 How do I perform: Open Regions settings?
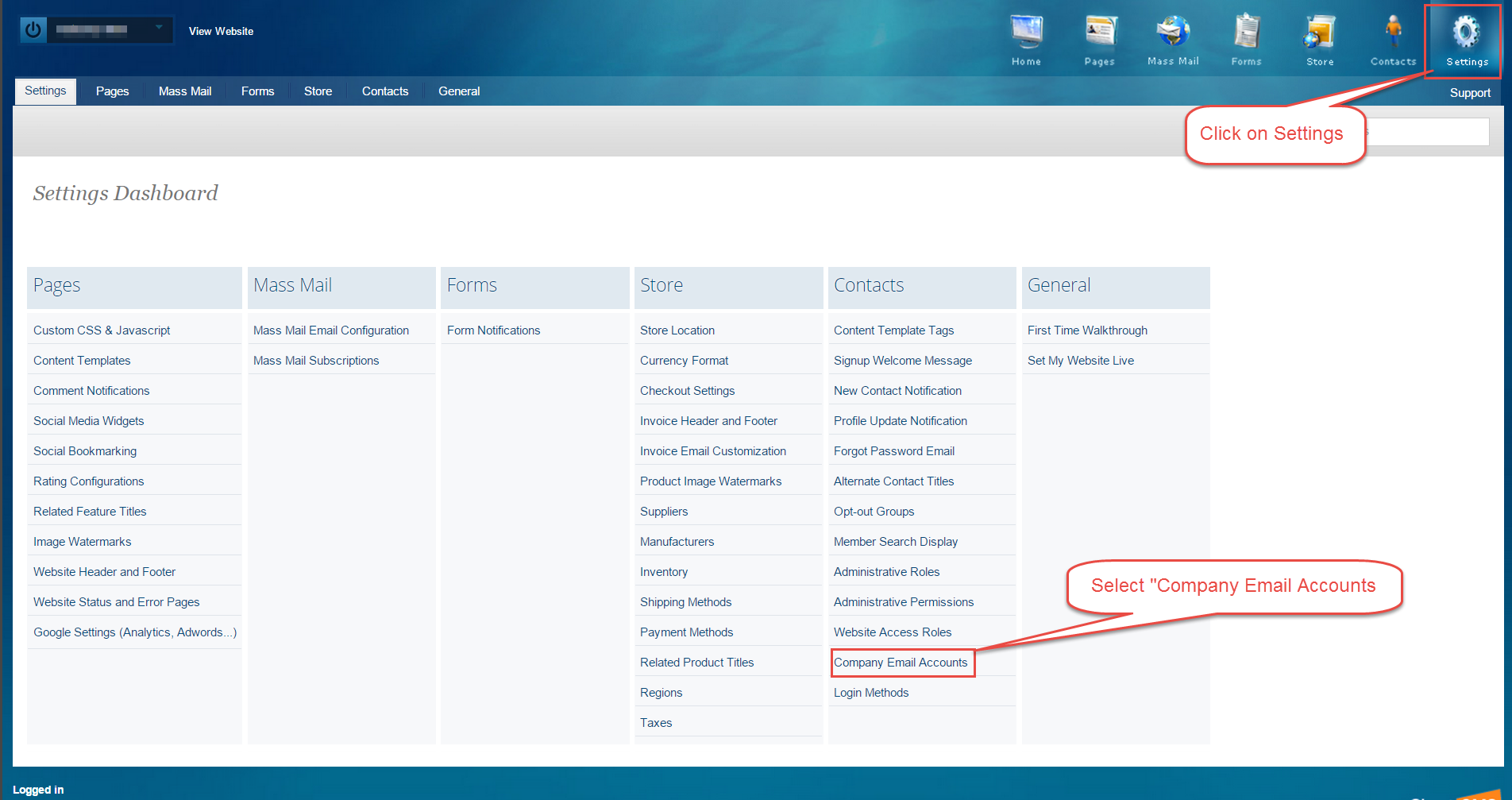661,693
